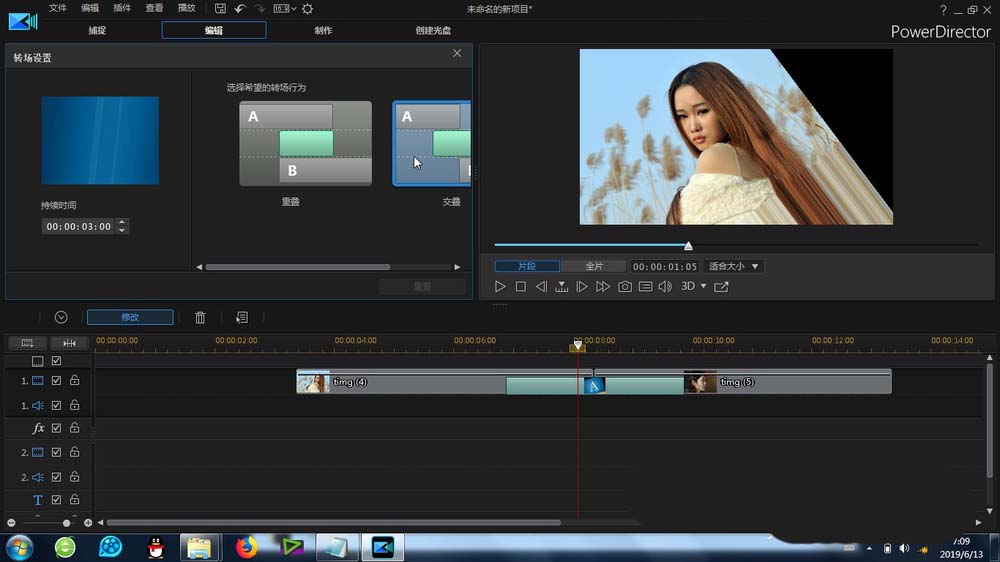Click the snapshot camera icon in preview controls

625,287
